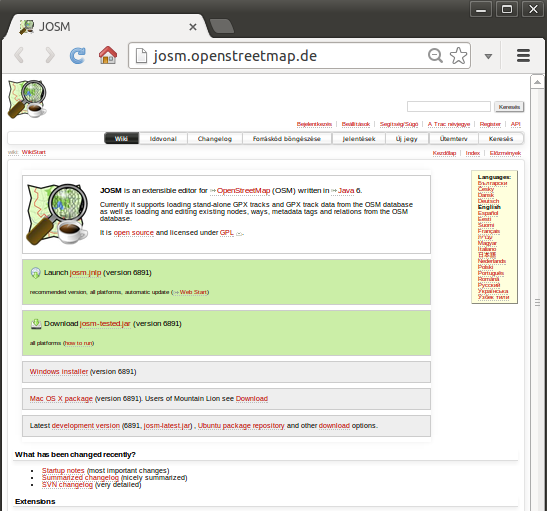The height and width of the screenshot is (511, 547).
Task: Click the scrollbar up arrow
Action: (537, 82)
